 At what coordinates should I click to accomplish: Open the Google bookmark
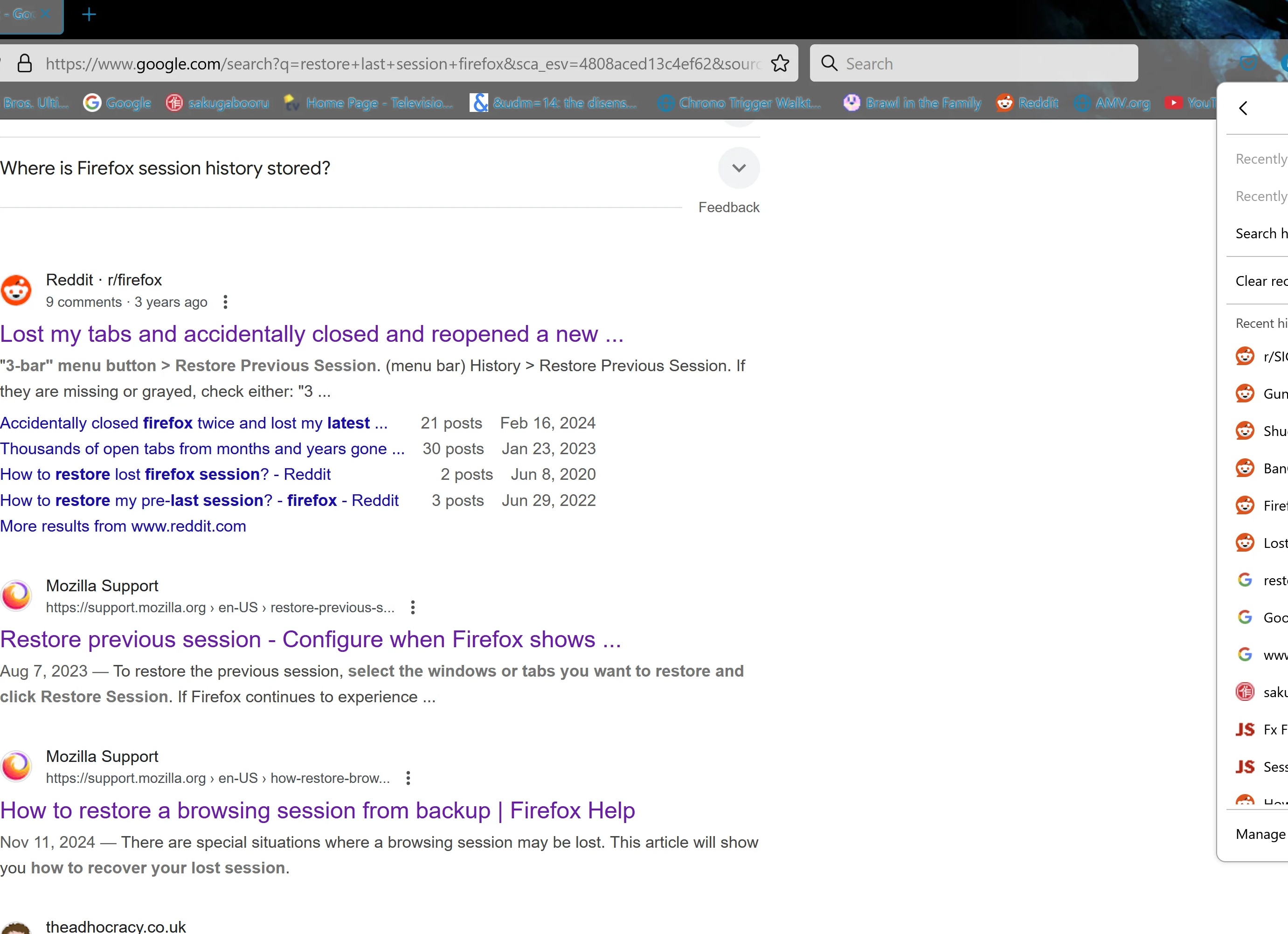point(118,103)
